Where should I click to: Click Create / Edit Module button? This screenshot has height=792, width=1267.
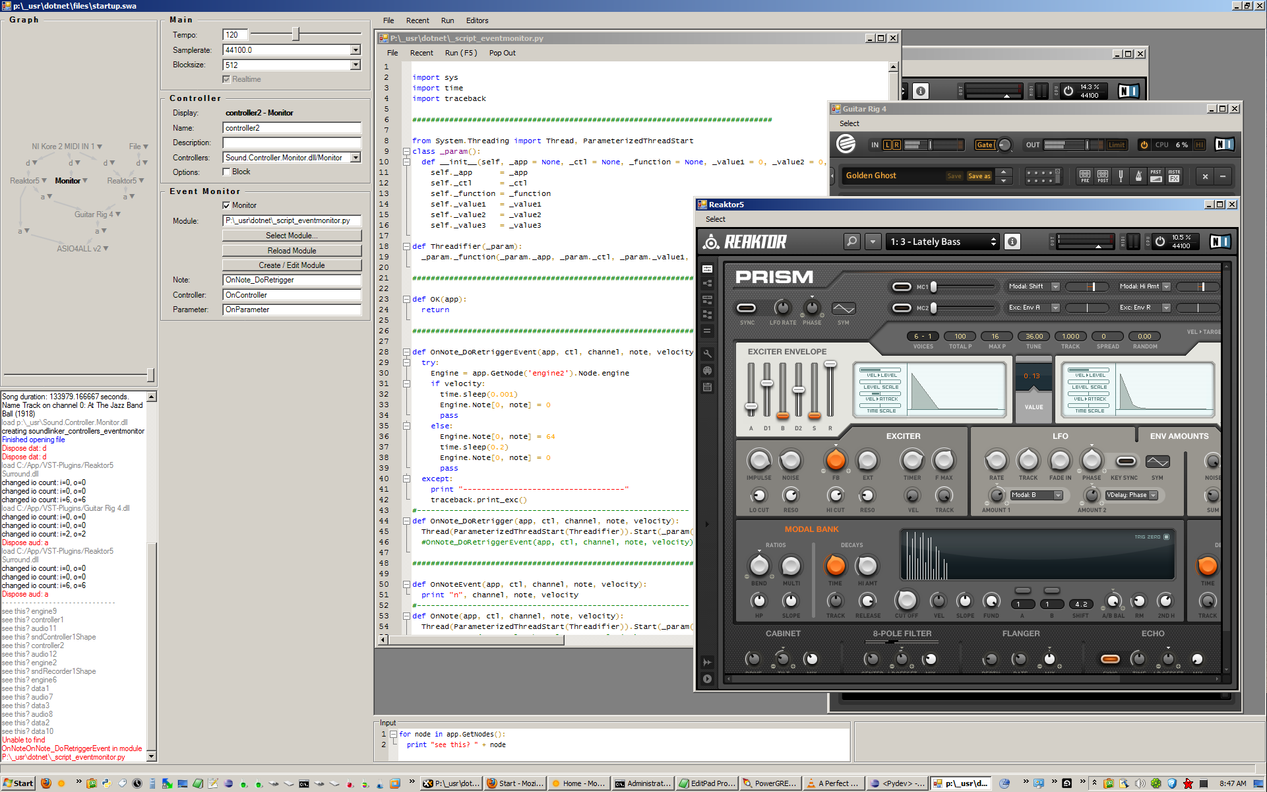pyautogui.click(x=292, y=265)
